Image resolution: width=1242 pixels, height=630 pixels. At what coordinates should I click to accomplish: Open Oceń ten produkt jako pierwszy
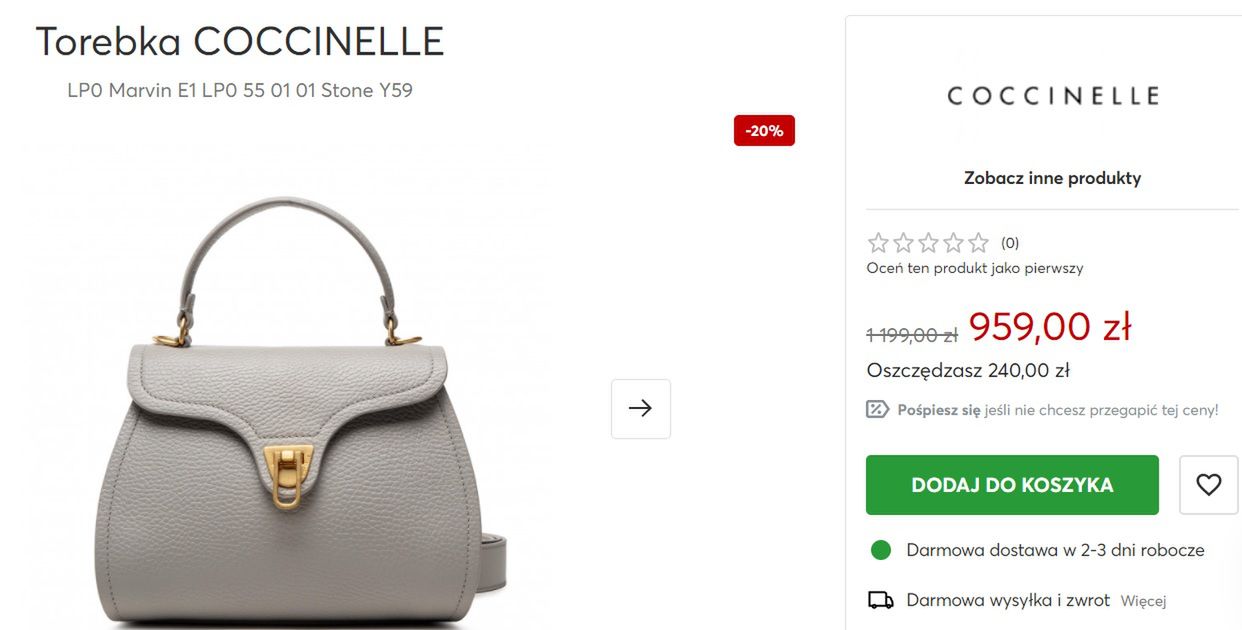(x=975, y=268)
